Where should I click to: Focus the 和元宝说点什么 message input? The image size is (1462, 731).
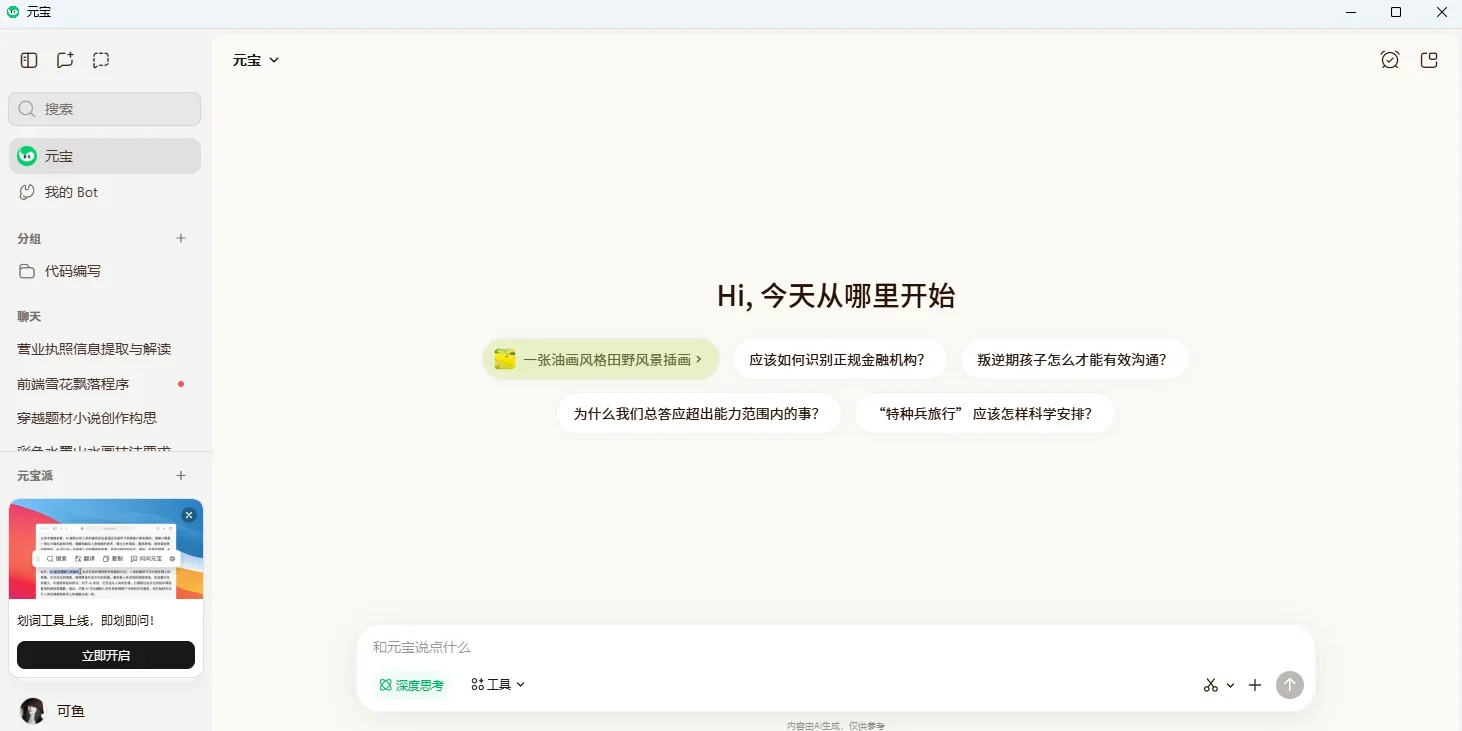(836, 647)
